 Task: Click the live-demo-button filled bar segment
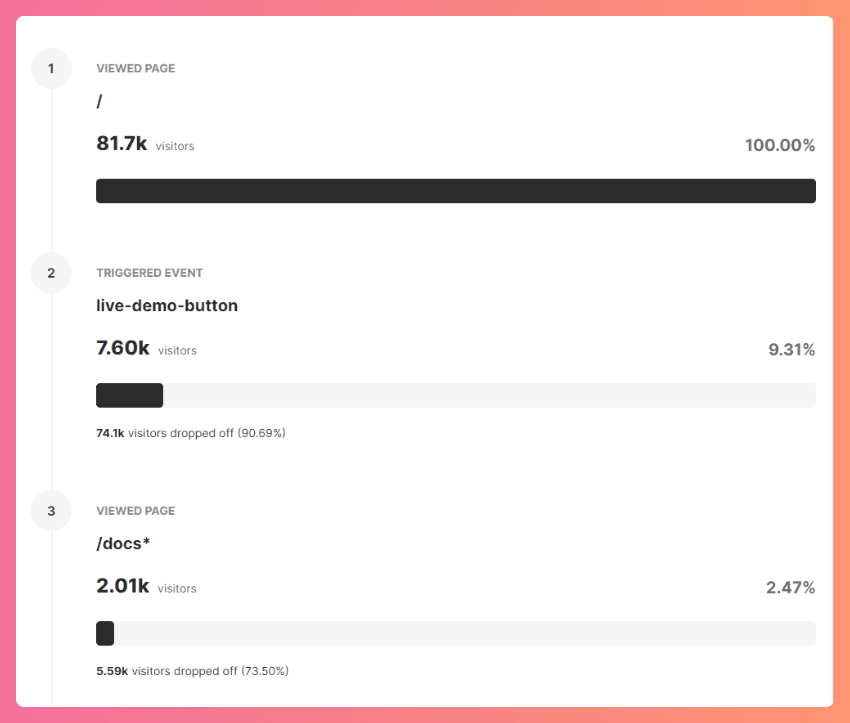(129, 395)
